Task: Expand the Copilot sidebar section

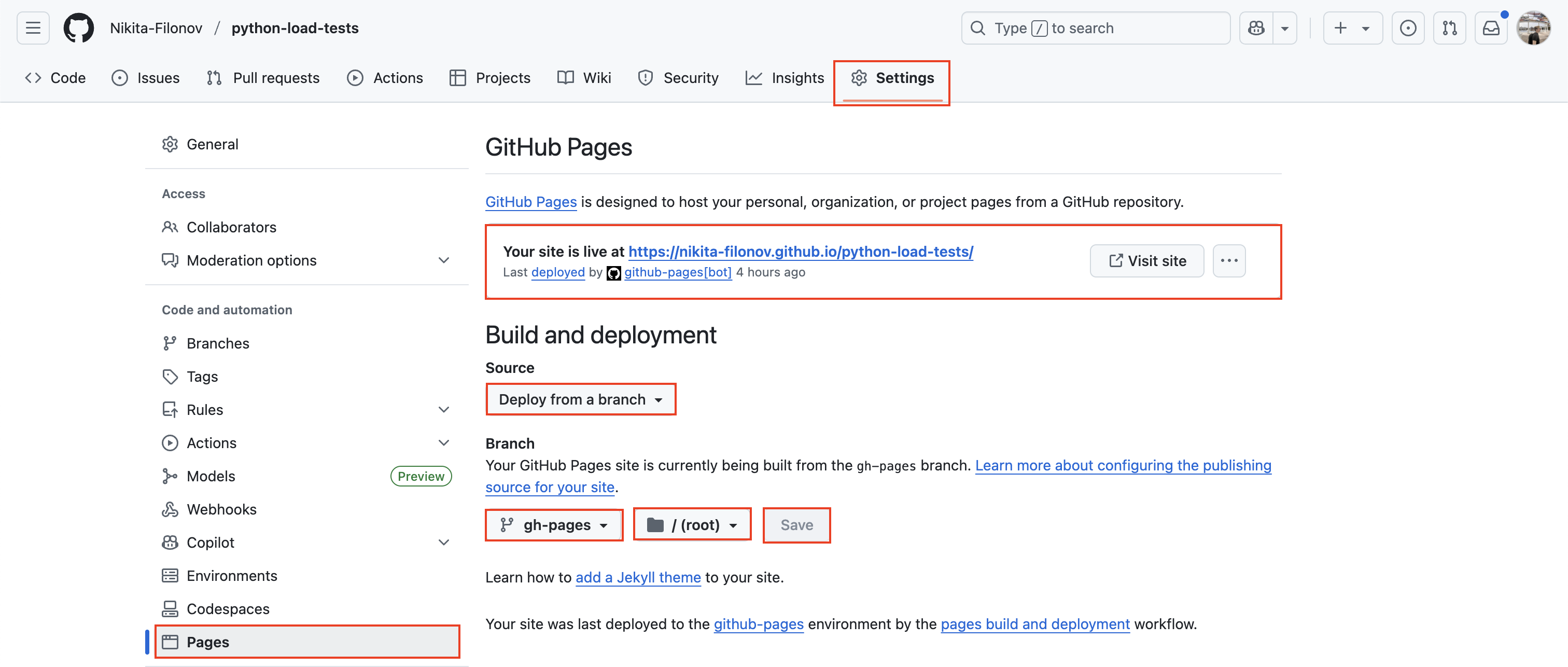Action: [307, 543]
